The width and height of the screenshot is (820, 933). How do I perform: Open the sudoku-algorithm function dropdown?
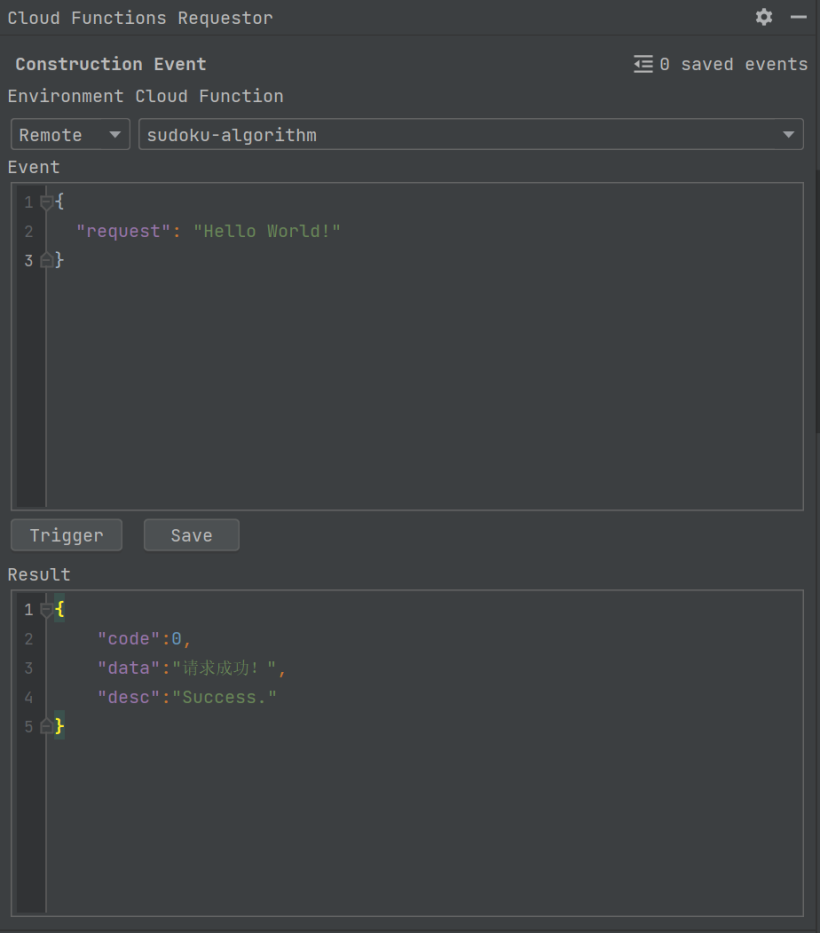pos(471,134)
